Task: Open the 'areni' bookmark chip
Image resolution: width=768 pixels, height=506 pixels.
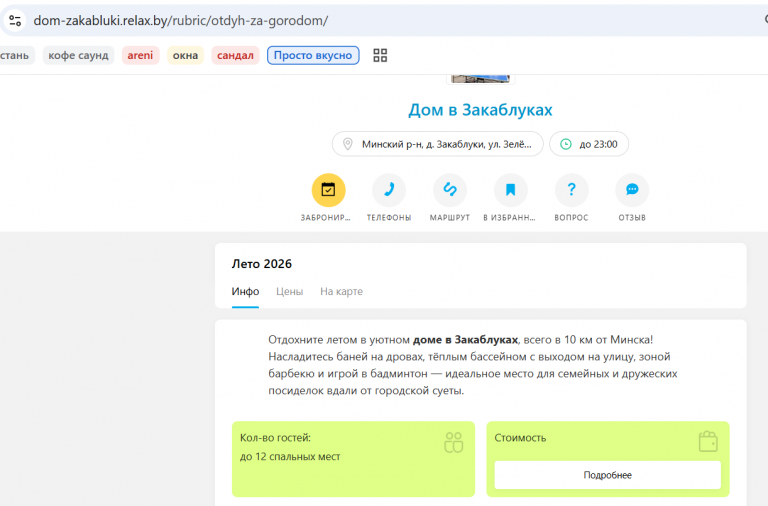Action: (141, 55)
